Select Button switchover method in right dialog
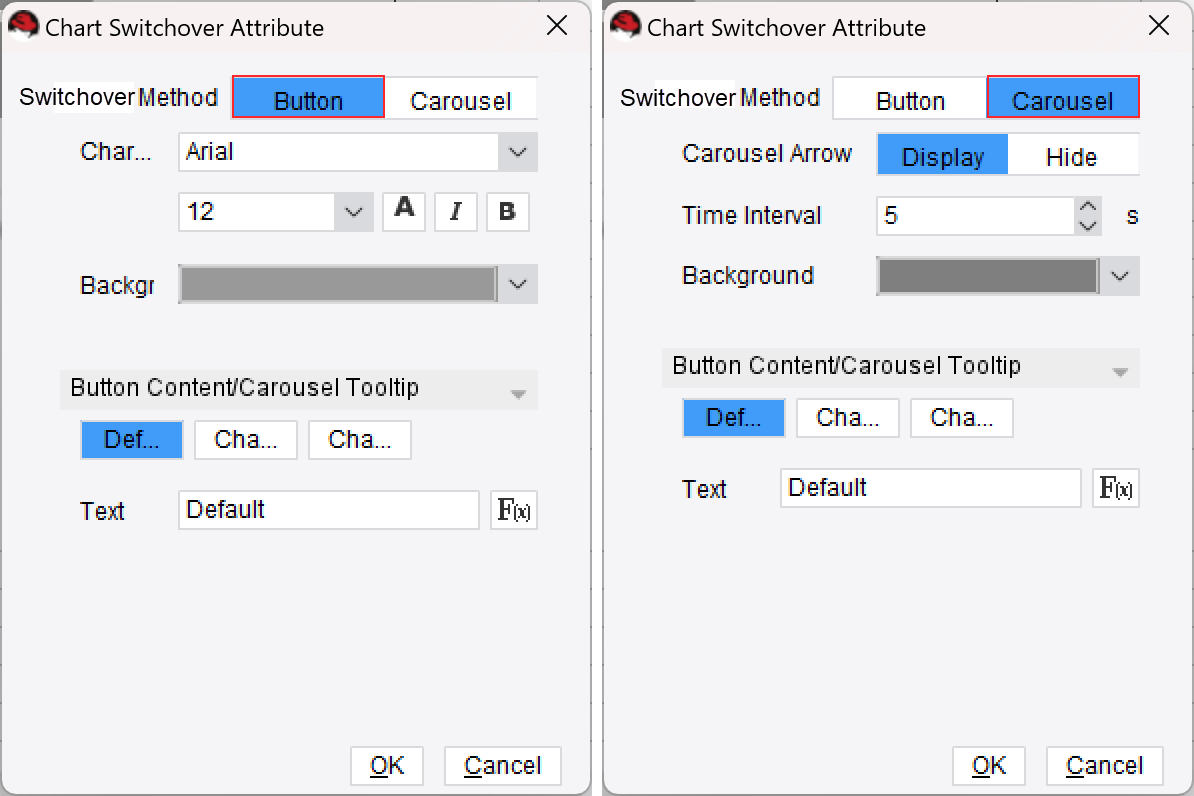1194x796 pixels. [910, 98]
